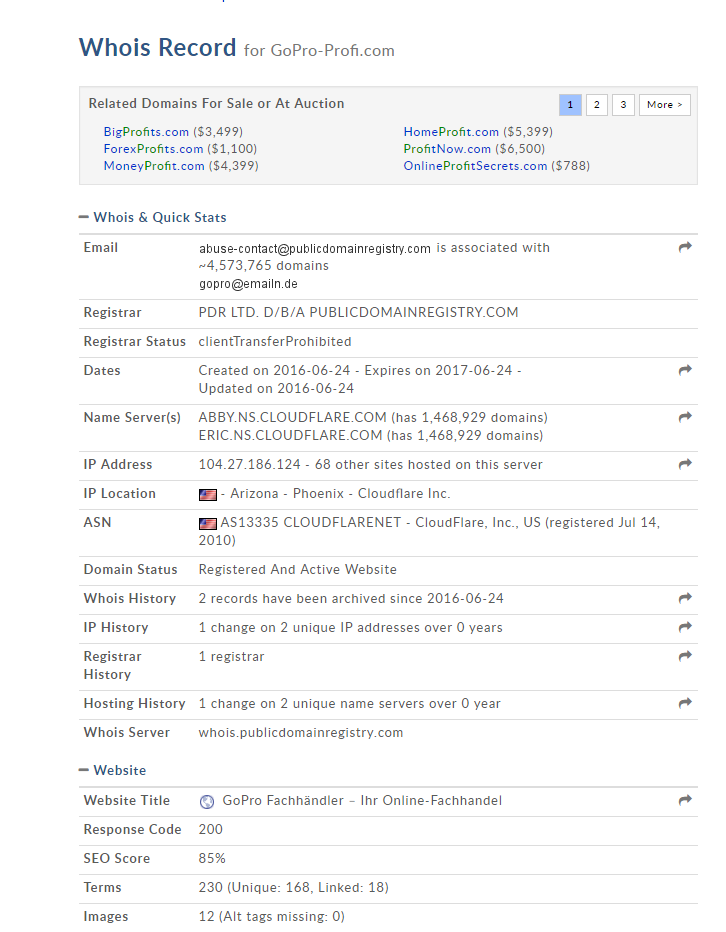The width and height of the screenshot is (726, 932).
Task: Open the BigProfits.com domain link
Action: pyautogui.click(x=146, y=132)
